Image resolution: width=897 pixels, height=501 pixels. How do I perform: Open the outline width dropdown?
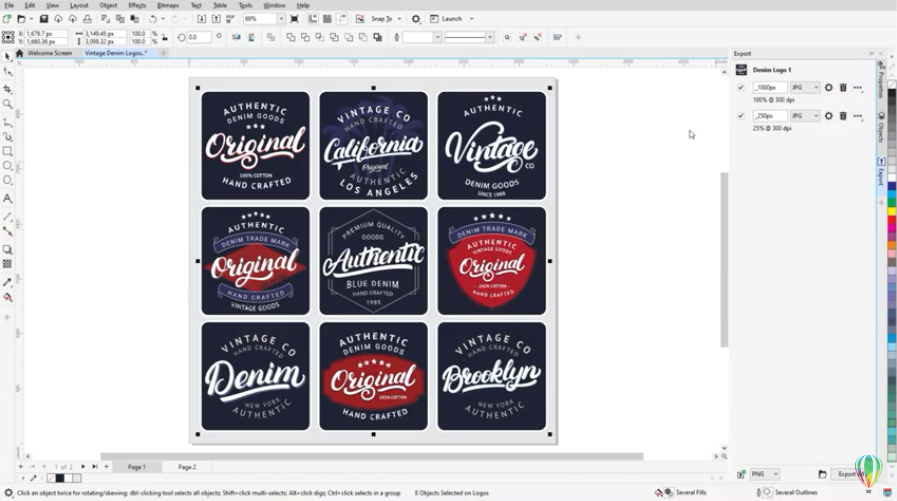pyautogui.click(x=438, y=37)
